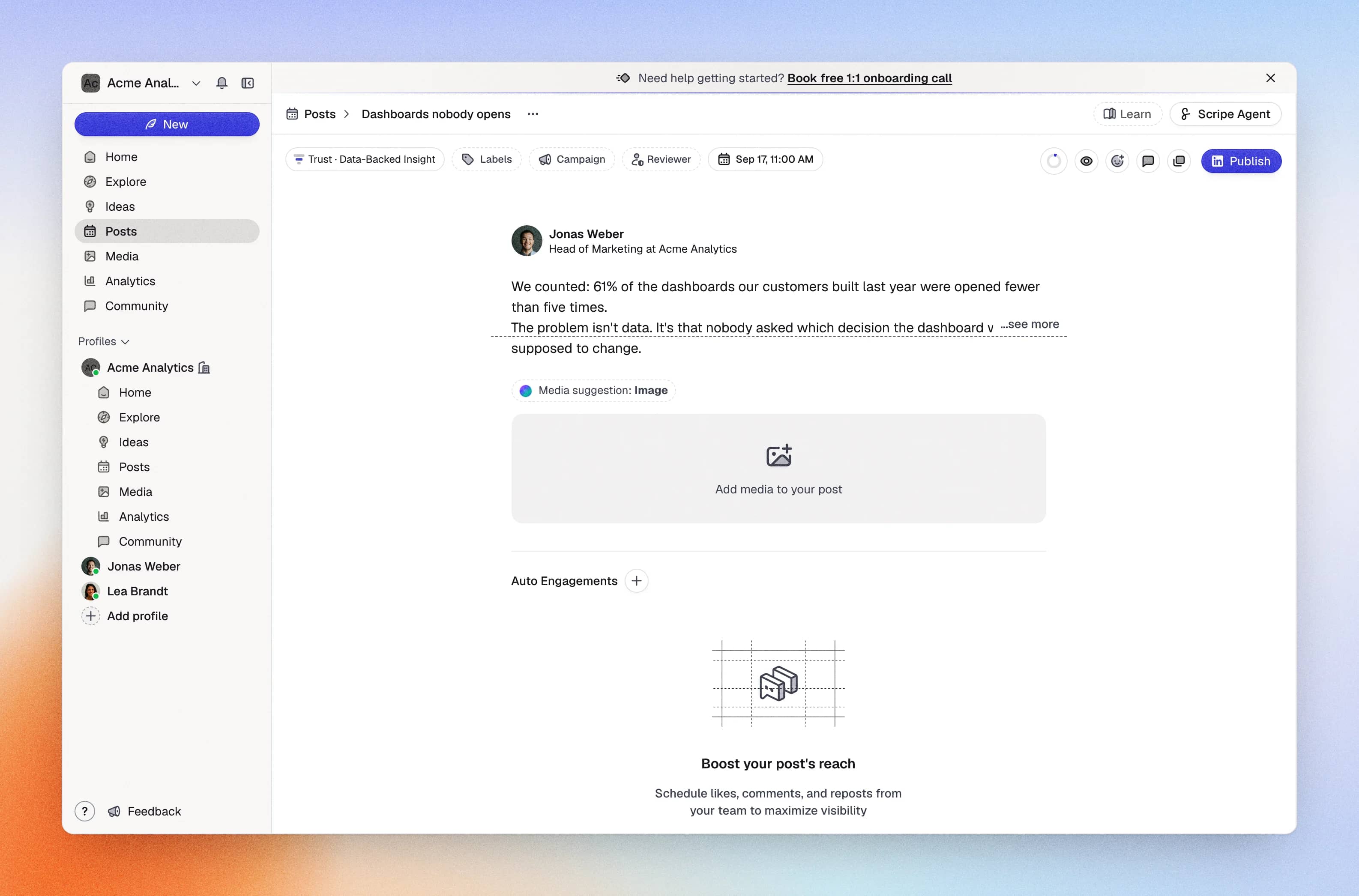This screenshot has width=1359, height=896.
Task: Go back to Posts breadcrumb
Action: 311,114
